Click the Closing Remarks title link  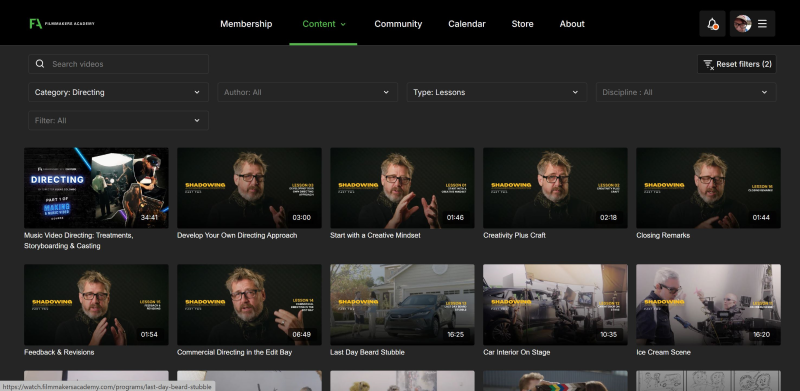[663, 235]
